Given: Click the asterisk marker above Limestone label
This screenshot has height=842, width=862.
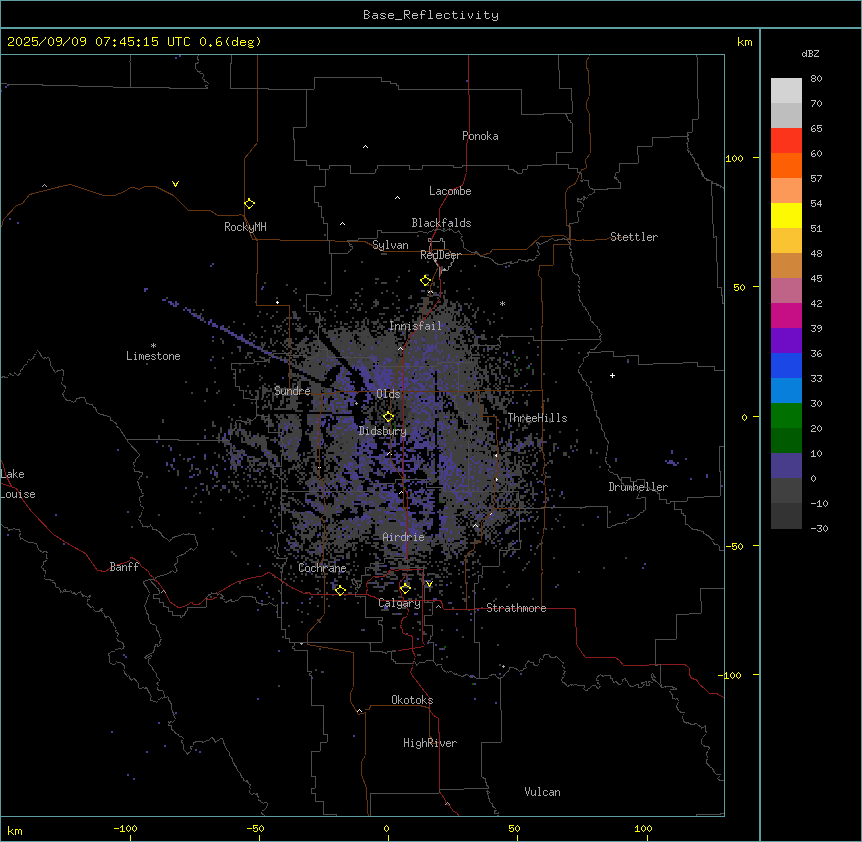Looking at the screenshot, I should click(153, 345).
